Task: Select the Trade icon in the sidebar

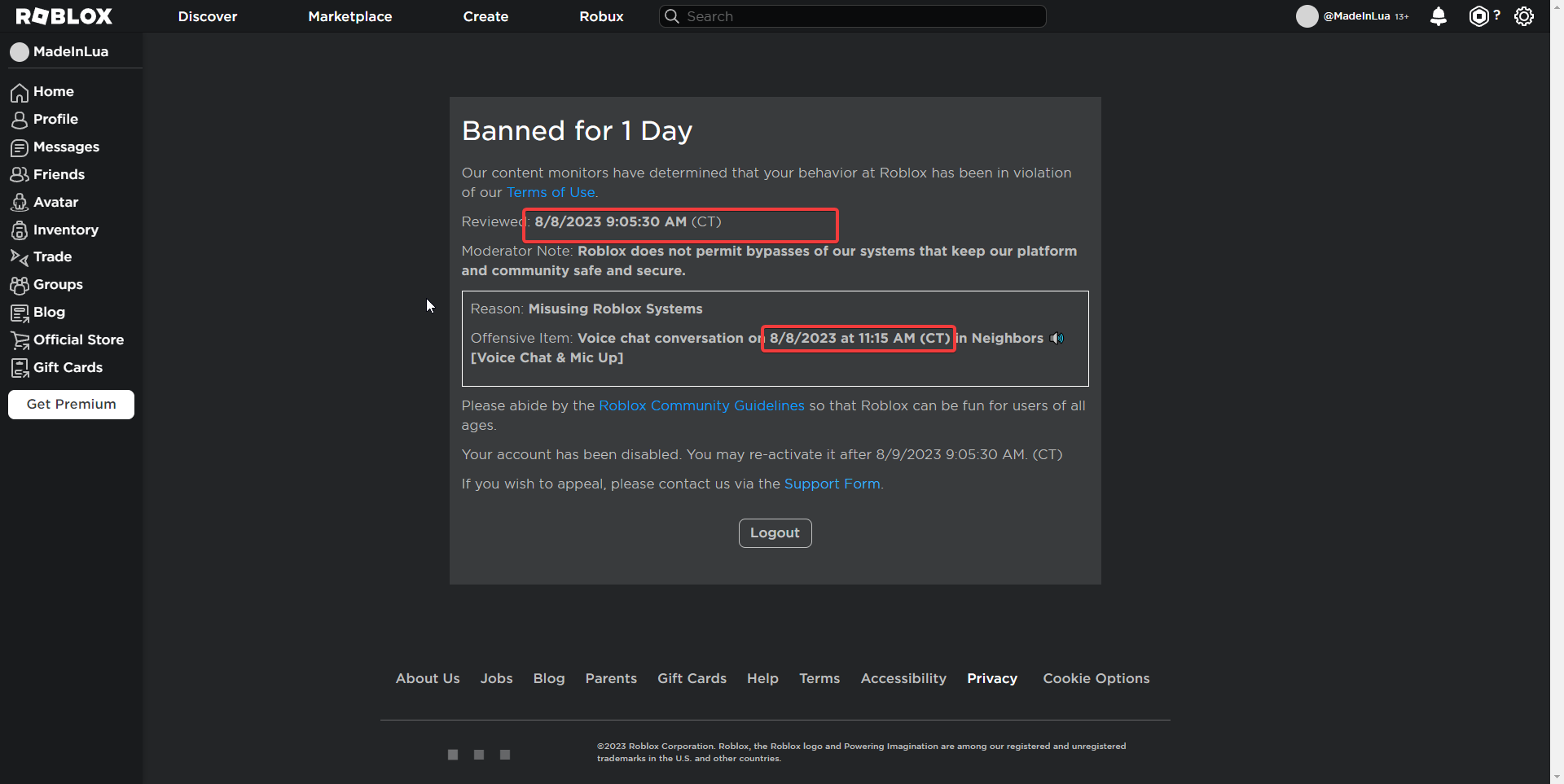Action: [x=19, y=256]
